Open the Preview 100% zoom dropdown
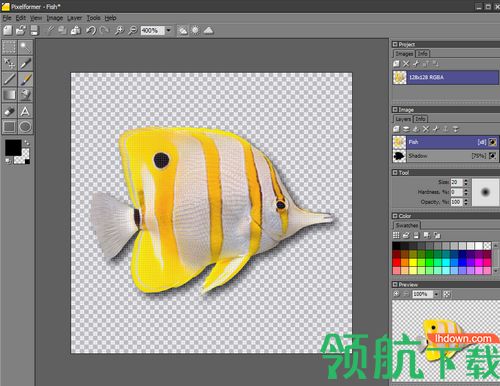Viewport: 500px width, 386px height. (x=436, y=294)
